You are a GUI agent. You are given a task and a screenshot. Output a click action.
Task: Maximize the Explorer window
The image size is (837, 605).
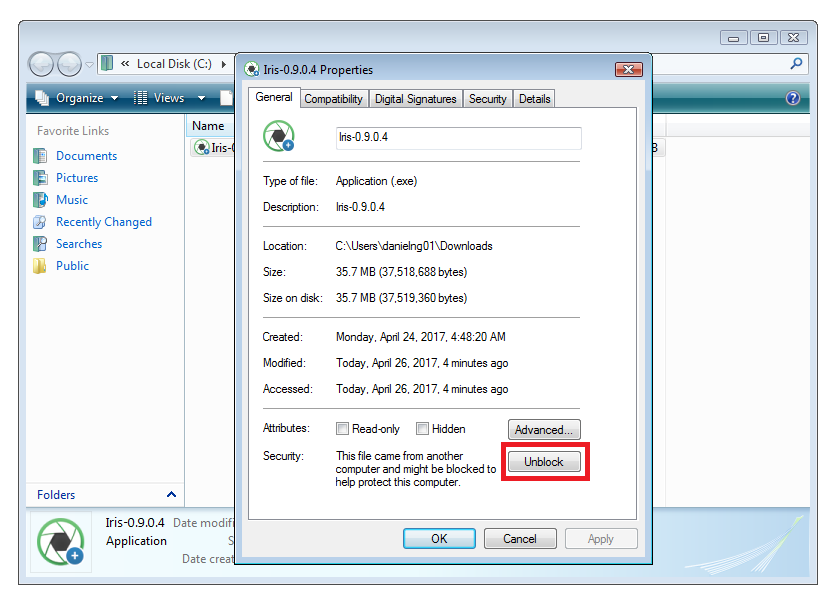[x=763, y=37]
